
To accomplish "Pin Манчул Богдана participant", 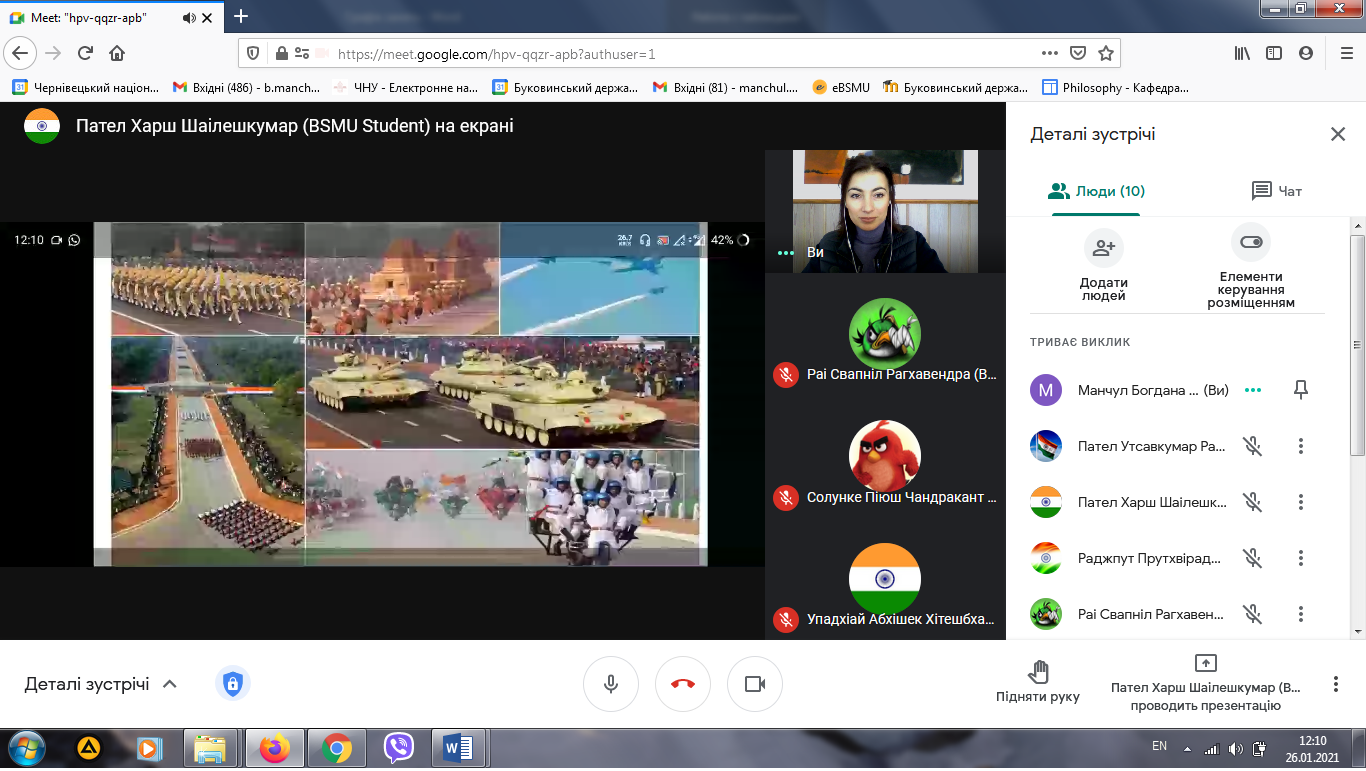I will click(1301, 390).
